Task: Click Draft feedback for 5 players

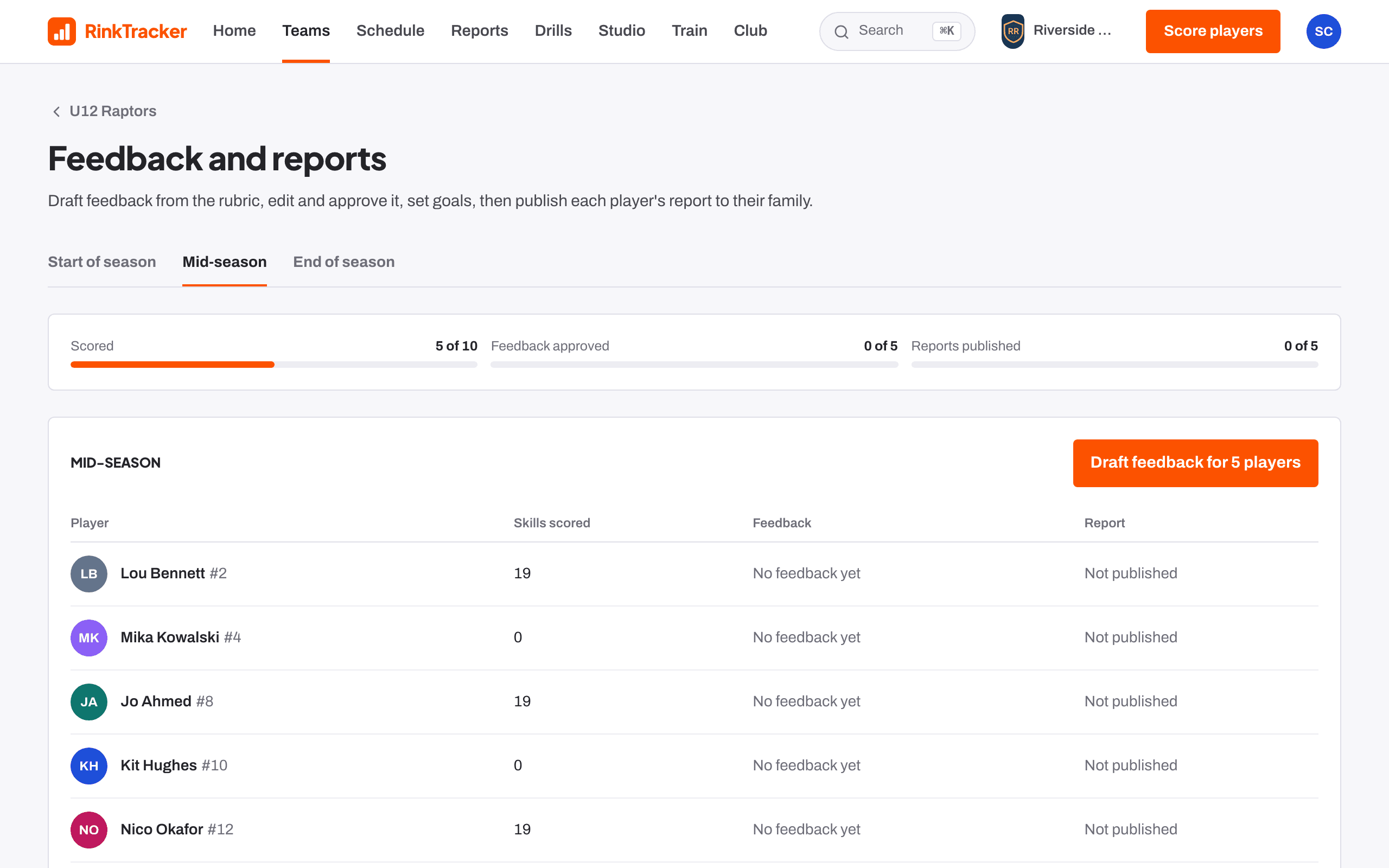Action: pos(1196,463)
